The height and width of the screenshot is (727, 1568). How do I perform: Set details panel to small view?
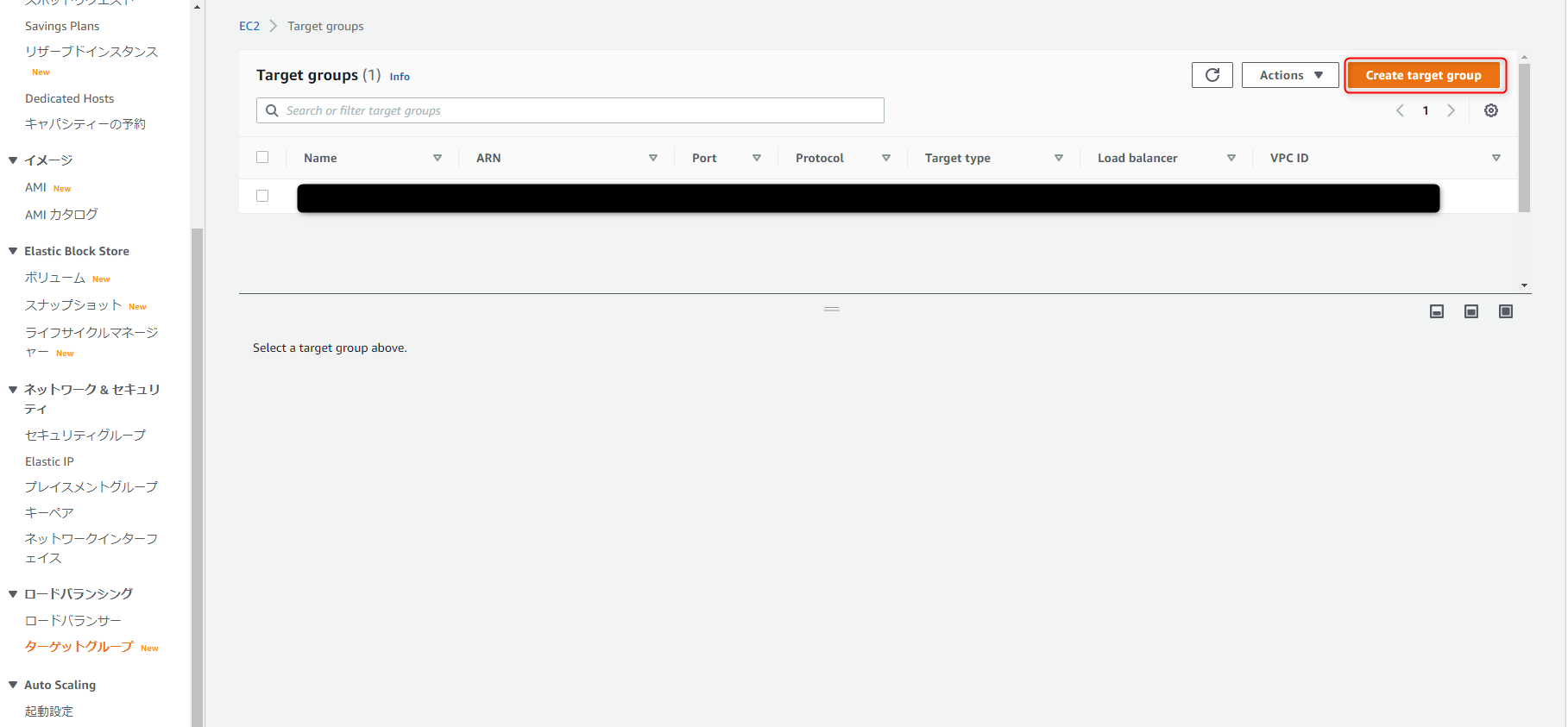pyautogui.click(x=1437, y=311)
